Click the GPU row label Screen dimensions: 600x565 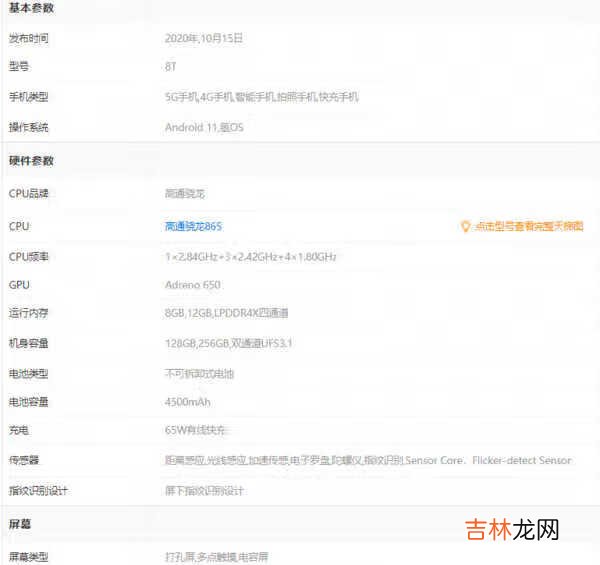pyautogui.click(x=19, y=285)
